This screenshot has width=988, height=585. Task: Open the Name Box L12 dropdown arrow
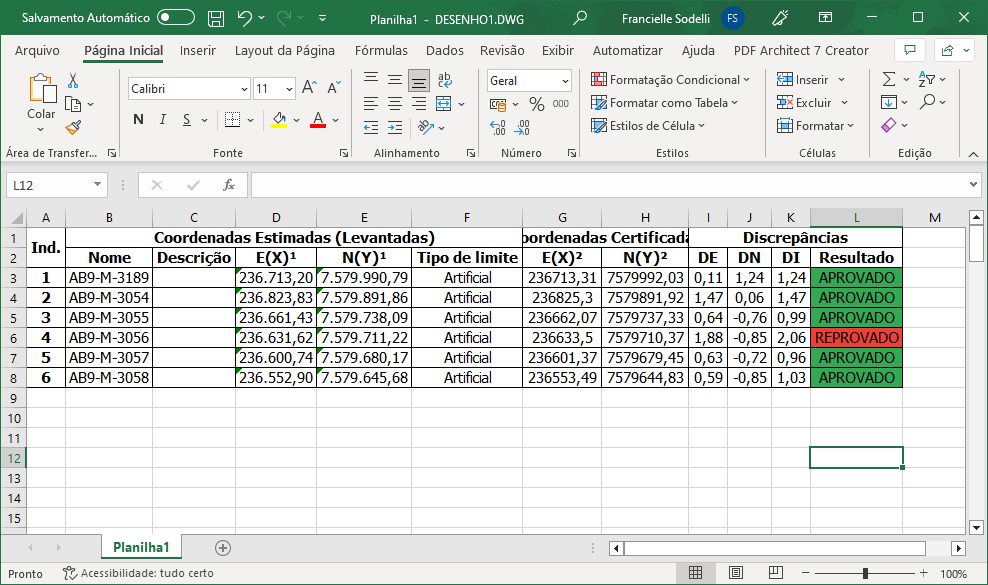point(98,184)
